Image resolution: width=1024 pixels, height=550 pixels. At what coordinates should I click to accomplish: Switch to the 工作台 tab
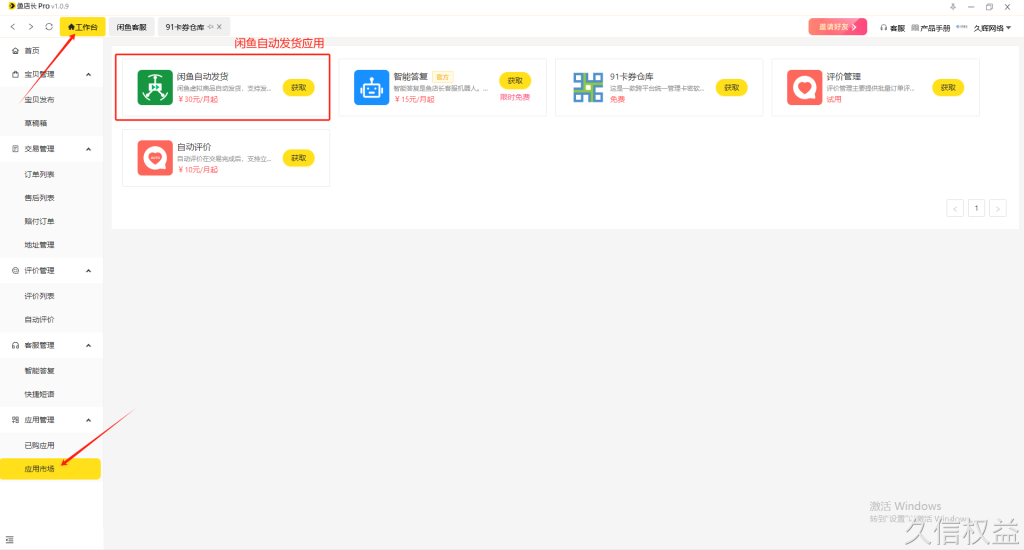[82, 27]
